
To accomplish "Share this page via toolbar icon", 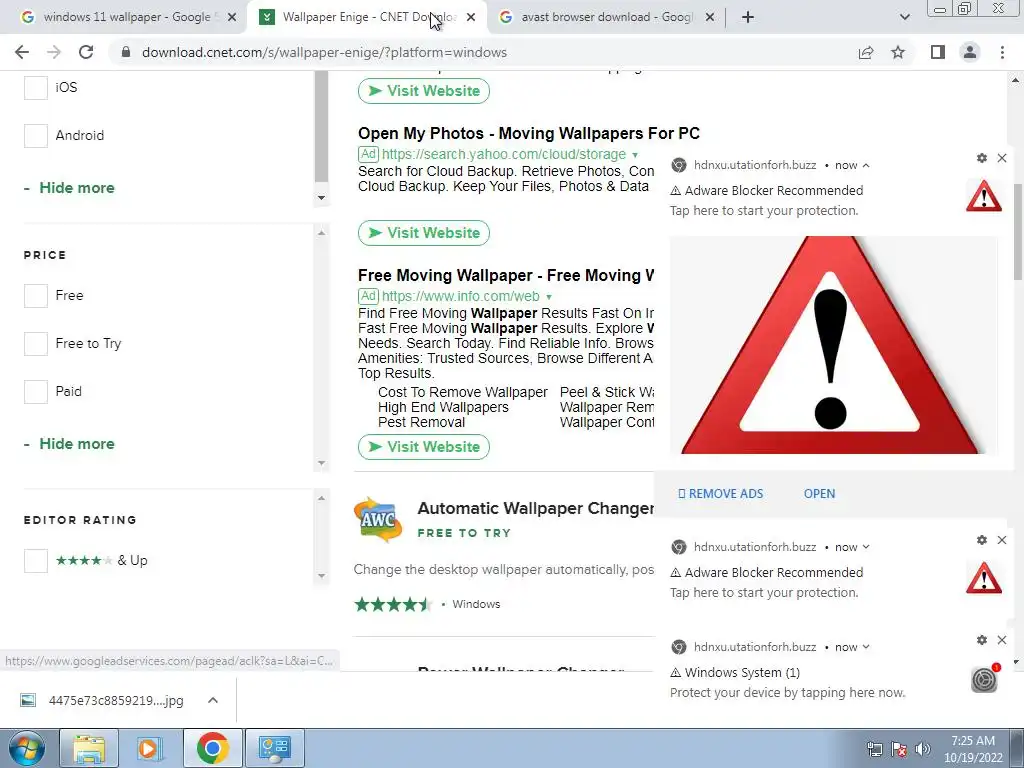I will point(866,52).
